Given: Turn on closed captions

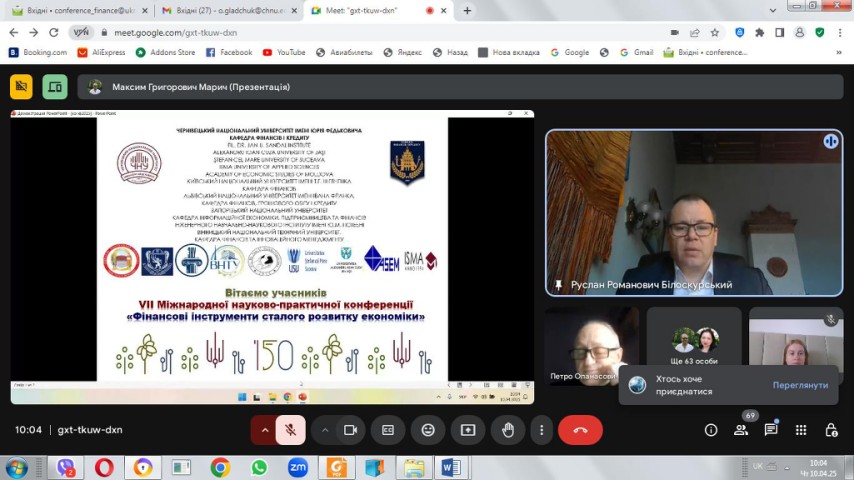Looking at the screenshot, I should coord(388,430).
